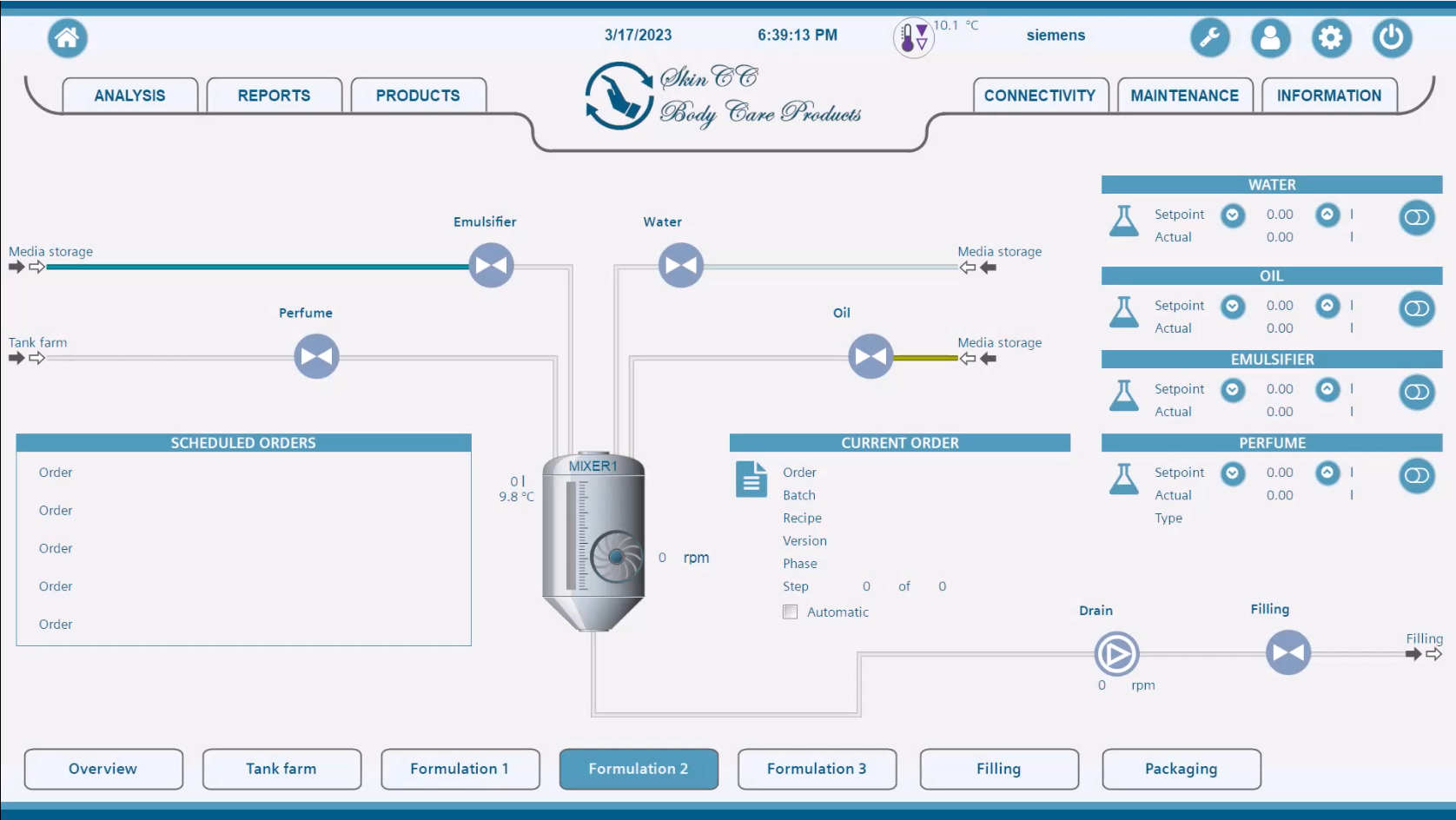Decrease the Water setpoint with down arrow

pyautogui.click(x=1232, y=215)
